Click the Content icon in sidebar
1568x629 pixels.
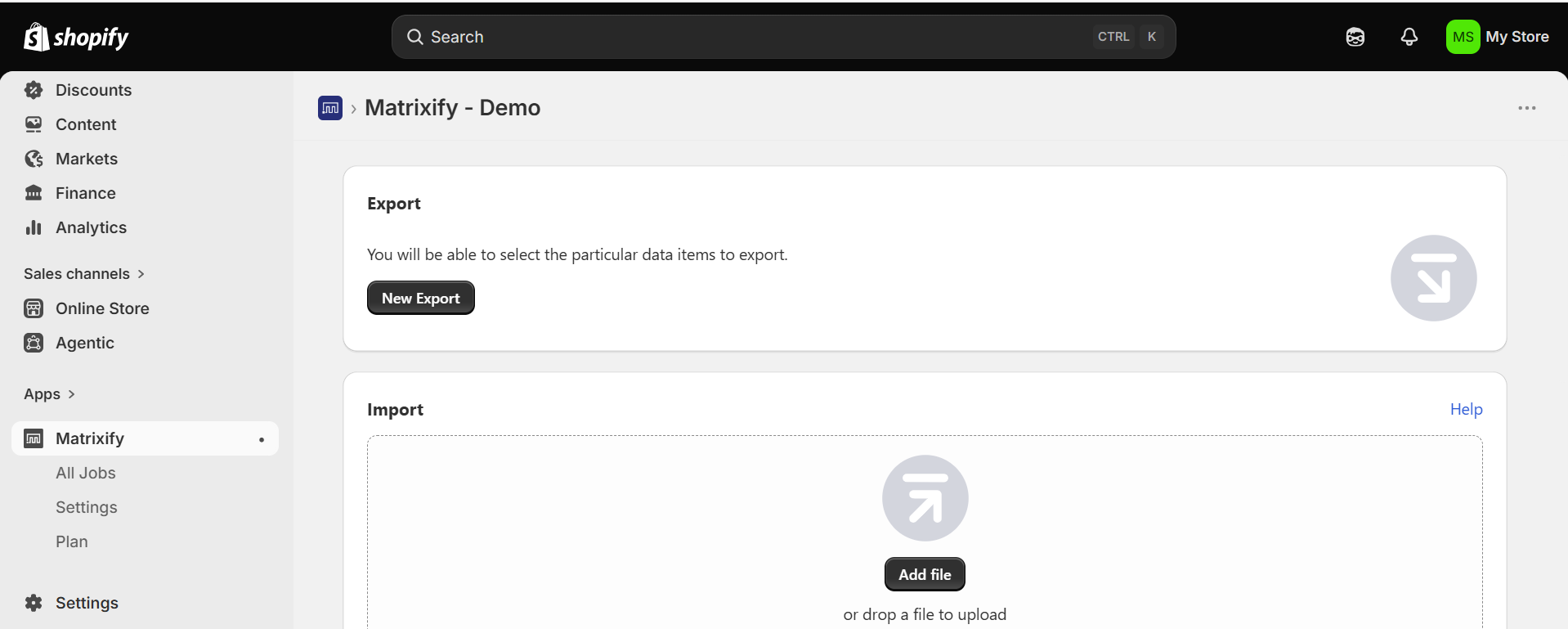tap(34, 124)
